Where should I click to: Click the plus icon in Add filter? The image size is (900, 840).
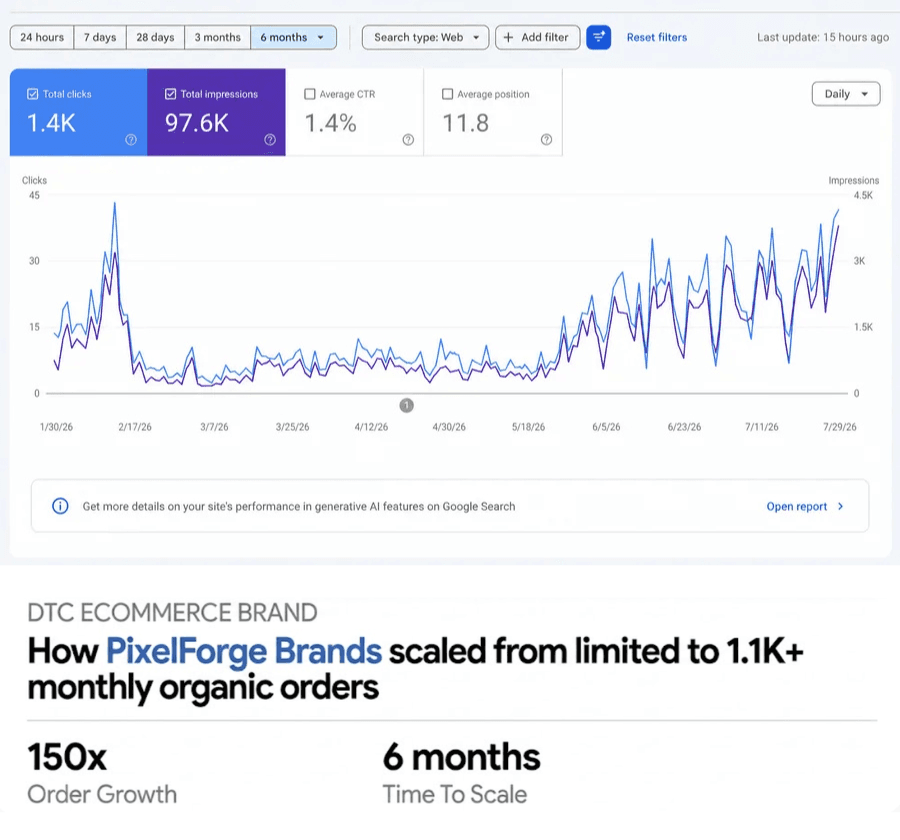click(x=508, y=37)
